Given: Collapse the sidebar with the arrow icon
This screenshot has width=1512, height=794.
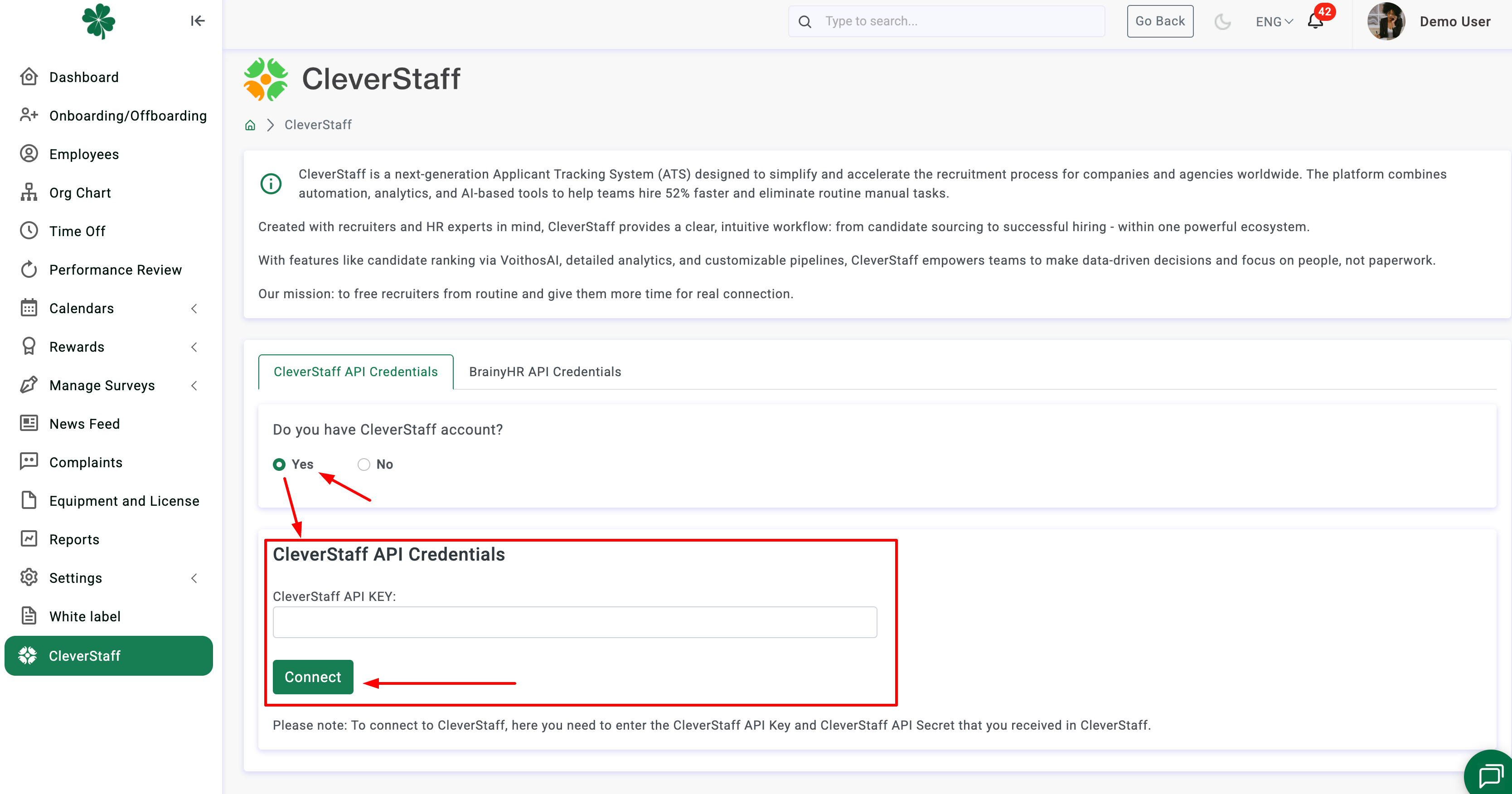Looking at the screenshot, I should tap(197, 21).
